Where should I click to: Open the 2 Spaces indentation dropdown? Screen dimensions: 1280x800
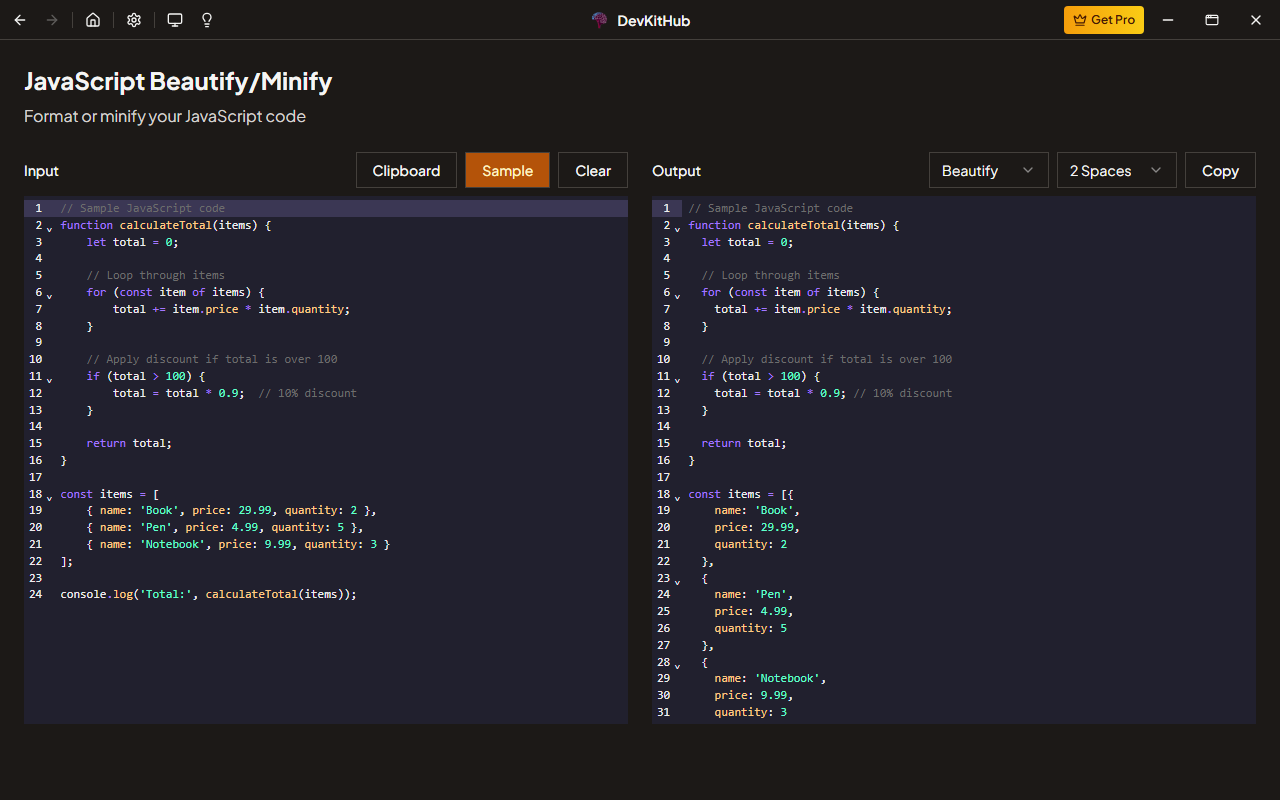point(1116,170)
